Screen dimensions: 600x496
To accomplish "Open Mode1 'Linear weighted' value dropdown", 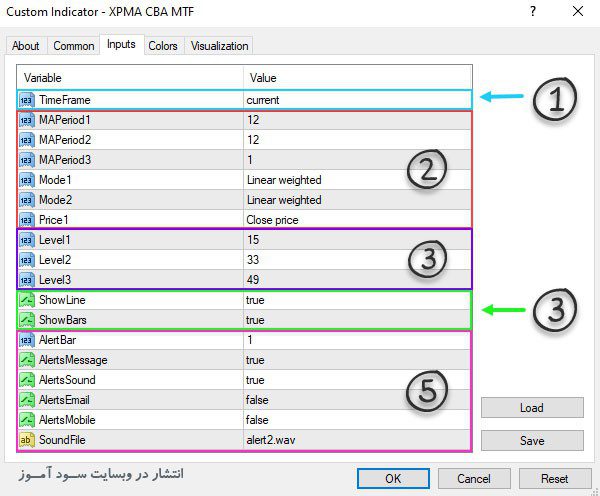I will [x=357, y=180].
